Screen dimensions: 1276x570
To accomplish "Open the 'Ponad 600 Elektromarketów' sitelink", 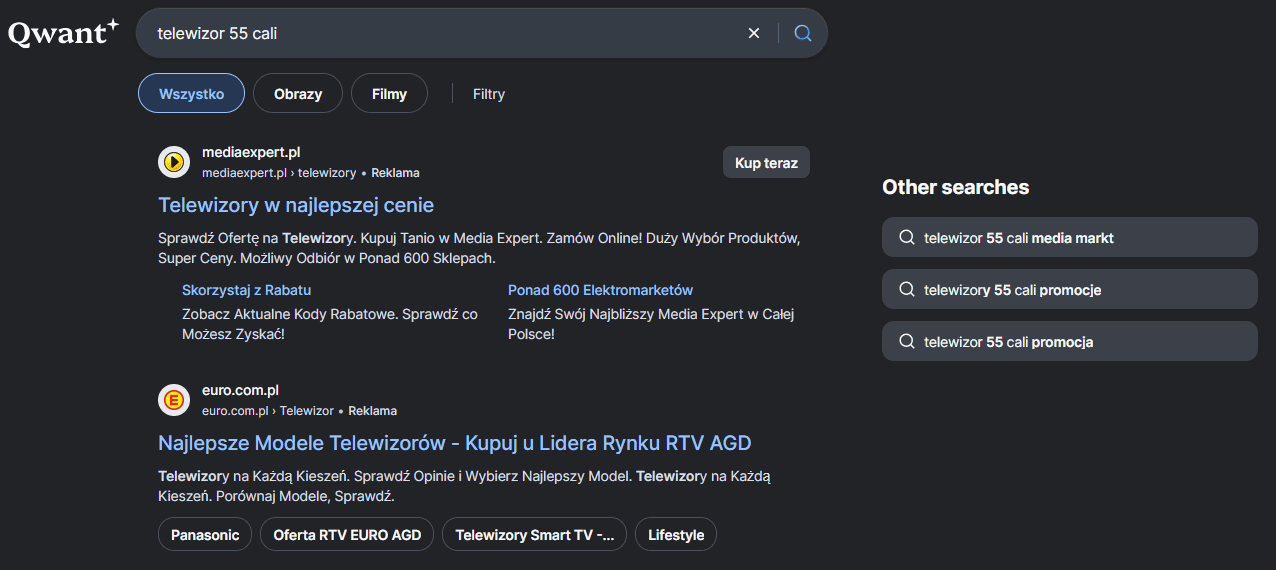I will coord(600,290).
